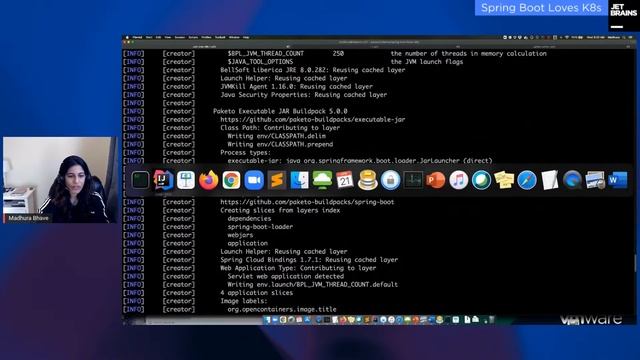Open iTerm terminal from the Dock
This screenshot has height=360, width=640.
pos(140,180)
